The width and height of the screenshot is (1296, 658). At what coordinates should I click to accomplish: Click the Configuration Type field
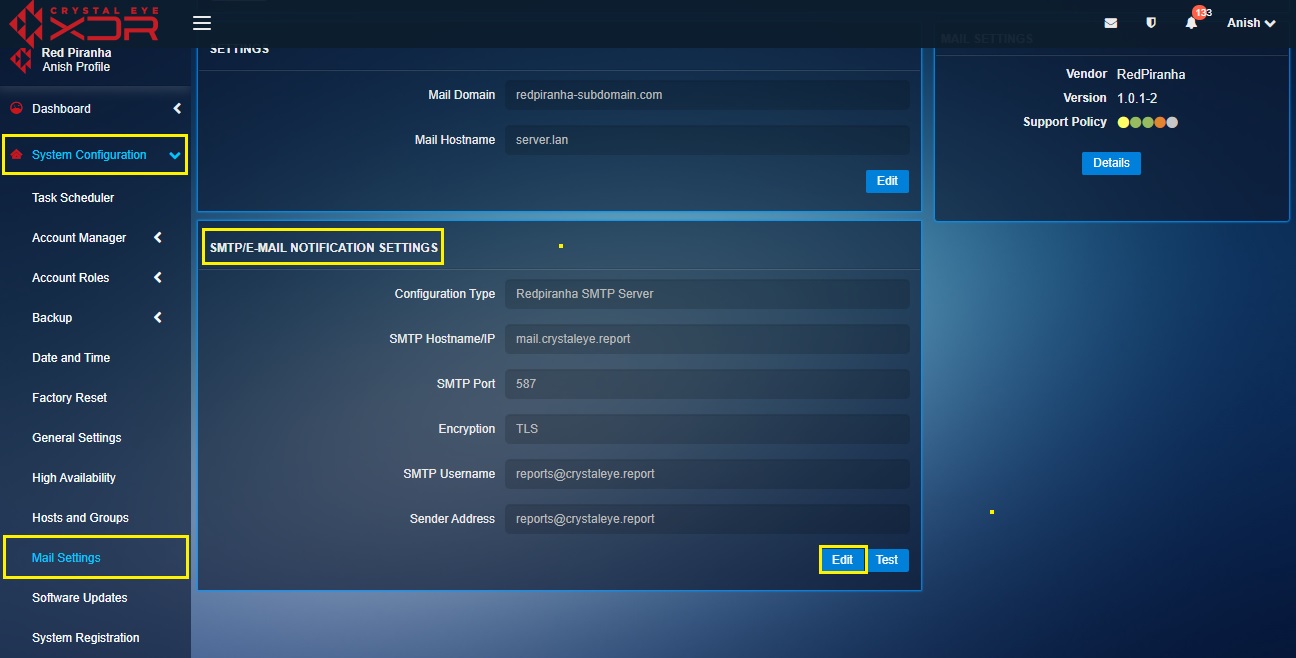[x=707, y=294]
